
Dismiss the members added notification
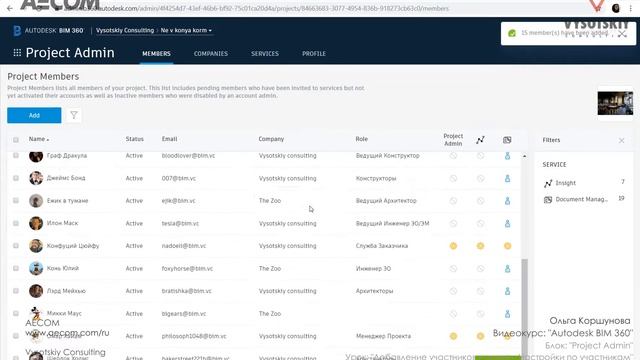pos(622,34)
